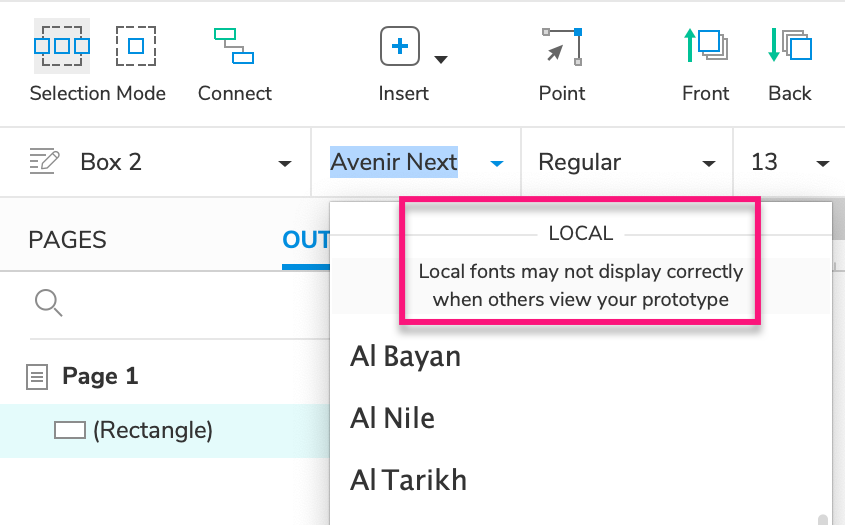Choose Al Nile font from list
Viewport: 845px width, 525px height.
click(392, 417)
